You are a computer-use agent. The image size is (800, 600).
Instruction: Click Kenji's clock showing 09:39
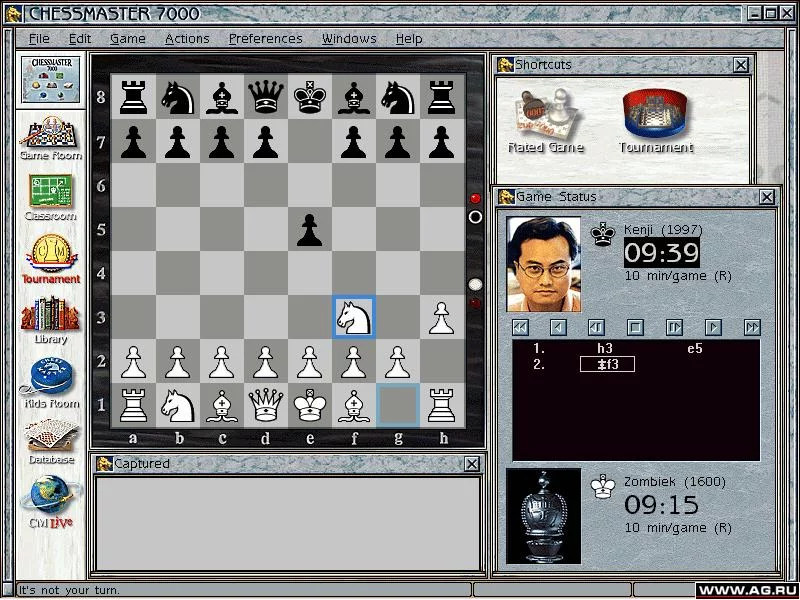662,253
